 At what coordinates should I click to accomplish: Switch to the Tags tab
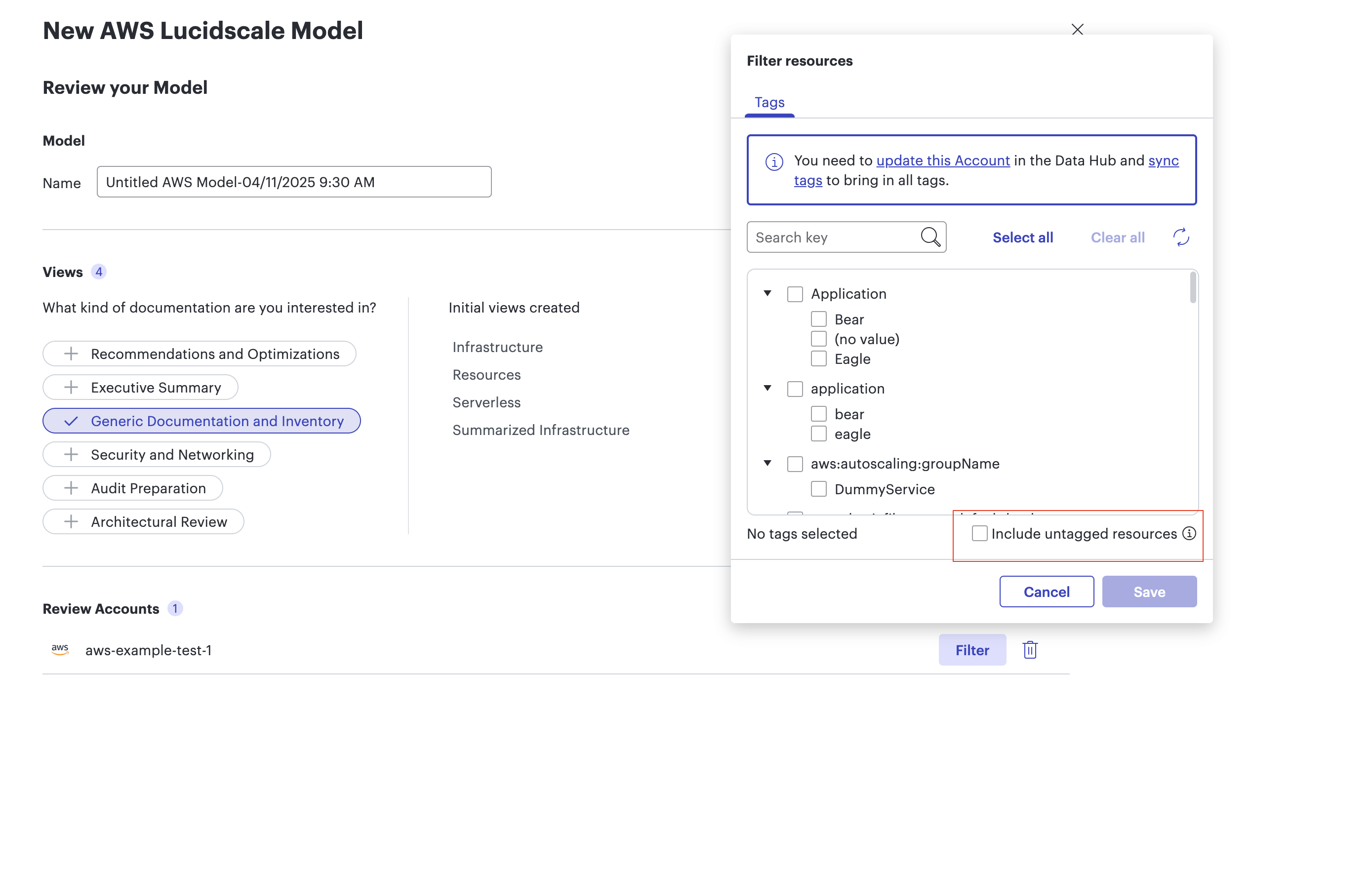coord(769,103)
